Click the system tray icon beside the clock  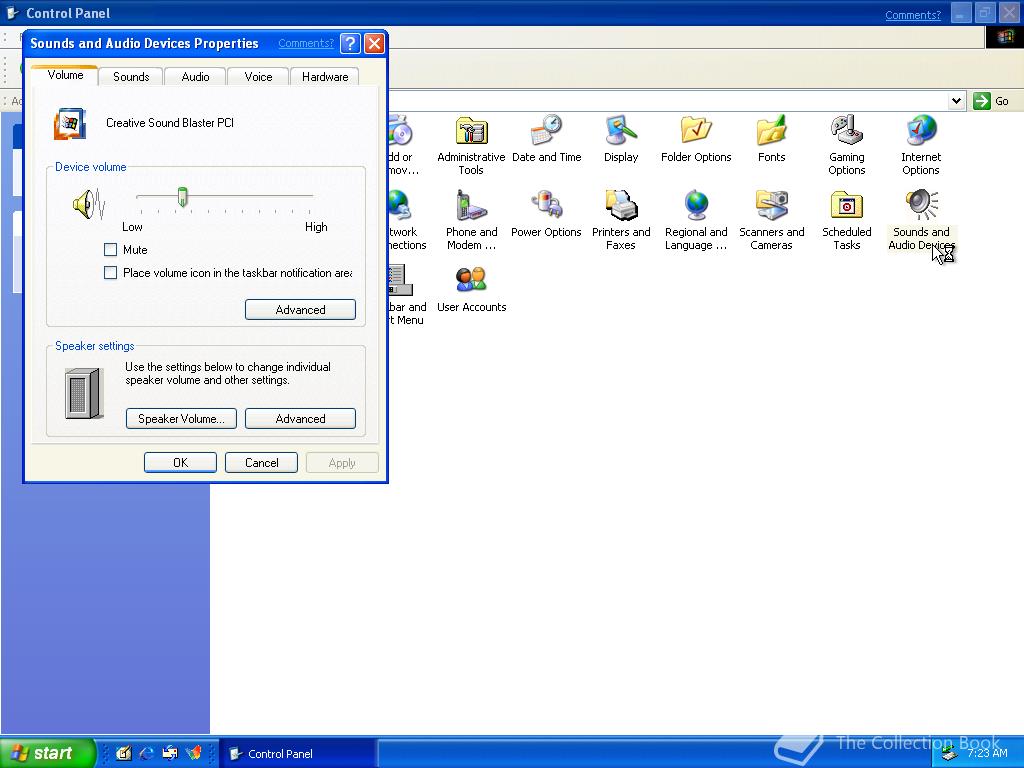[950, 754]
